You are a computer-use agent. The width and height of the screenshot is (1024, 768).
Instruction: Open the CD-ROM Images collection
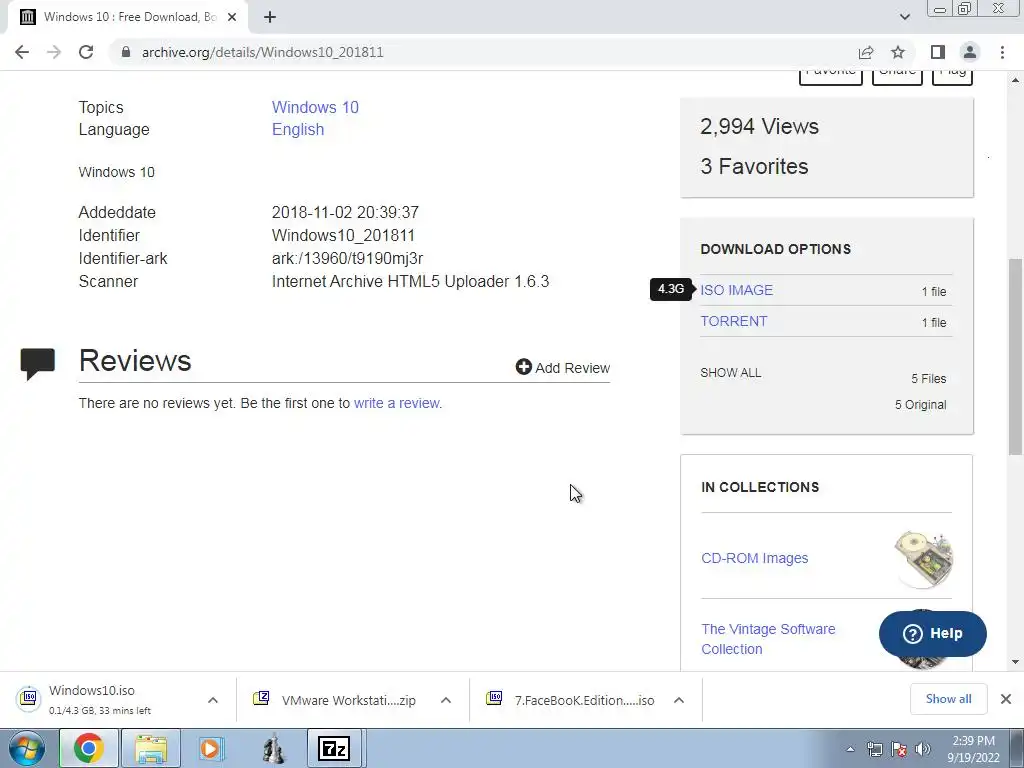pyautogui.click(x=754, y=558)
